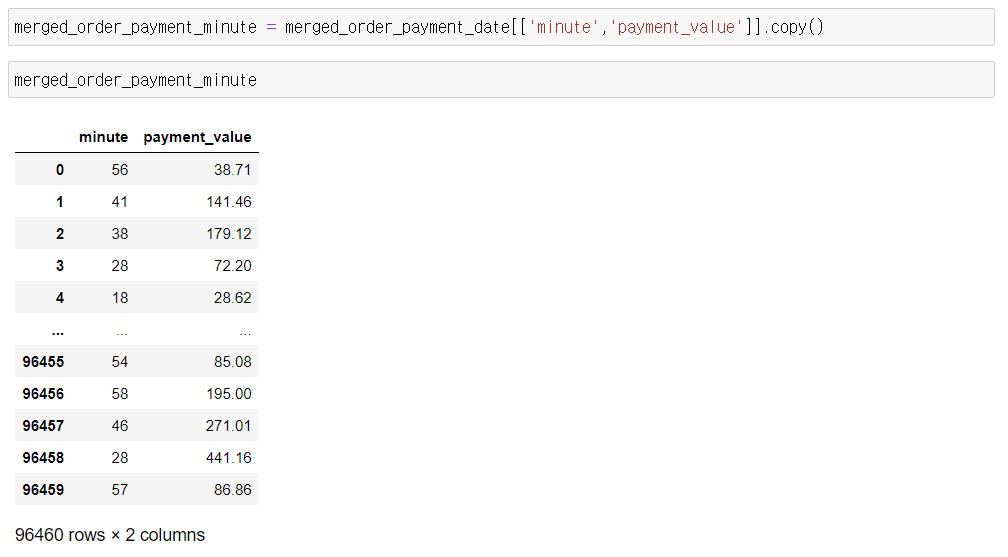Select payment value 72.20
The height and width of the screenshot is (557, 1008).
click(x=233, y=266)
